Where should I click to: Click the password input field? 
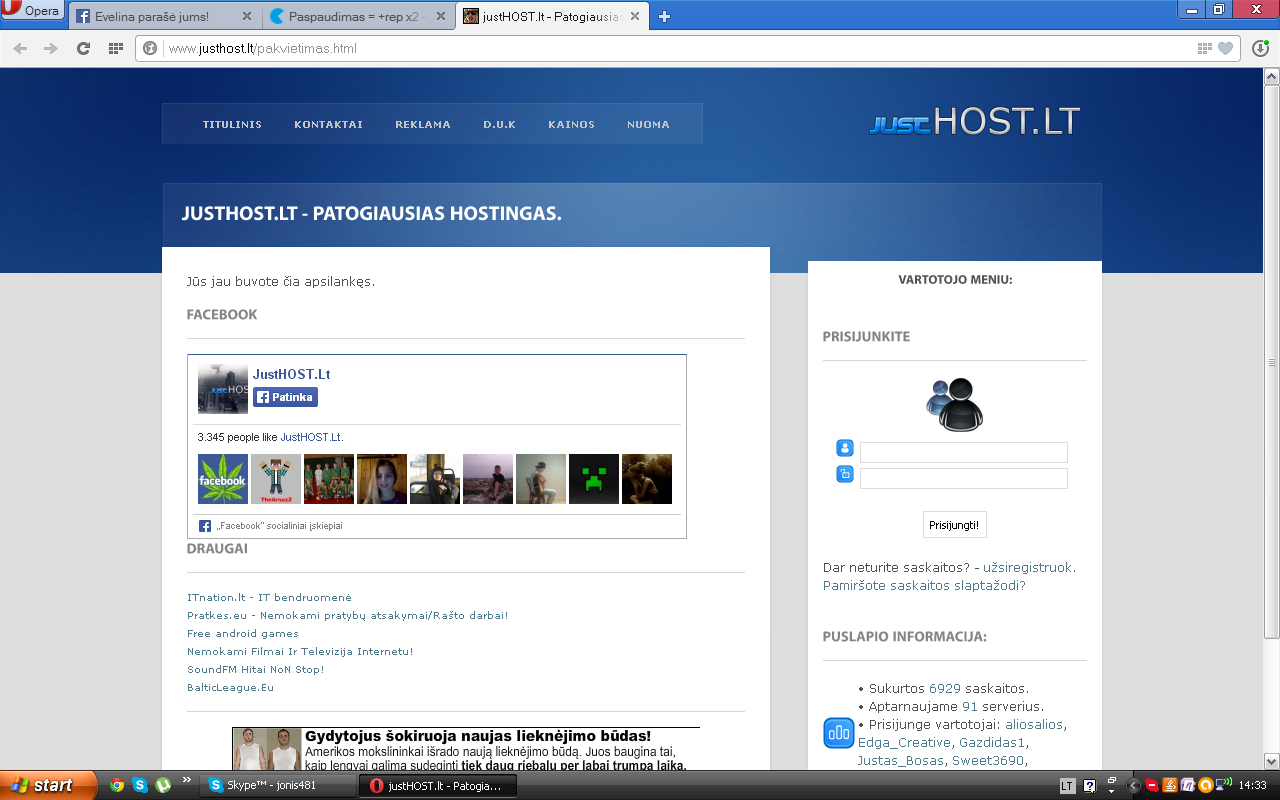tap(964, 478)
